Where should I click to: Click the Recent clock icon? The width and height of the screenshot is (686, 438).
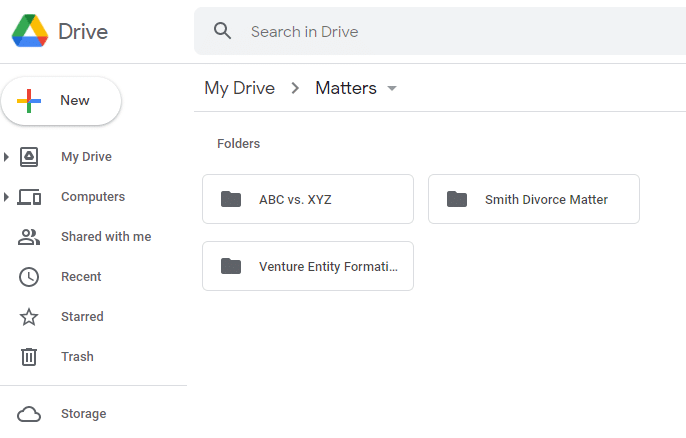(x=29, y=277)
